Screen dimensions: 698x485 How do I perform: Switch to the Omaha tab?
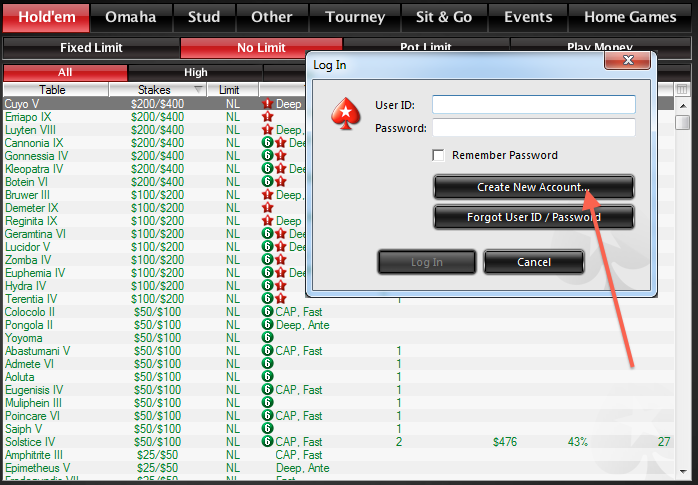(131, 17)
